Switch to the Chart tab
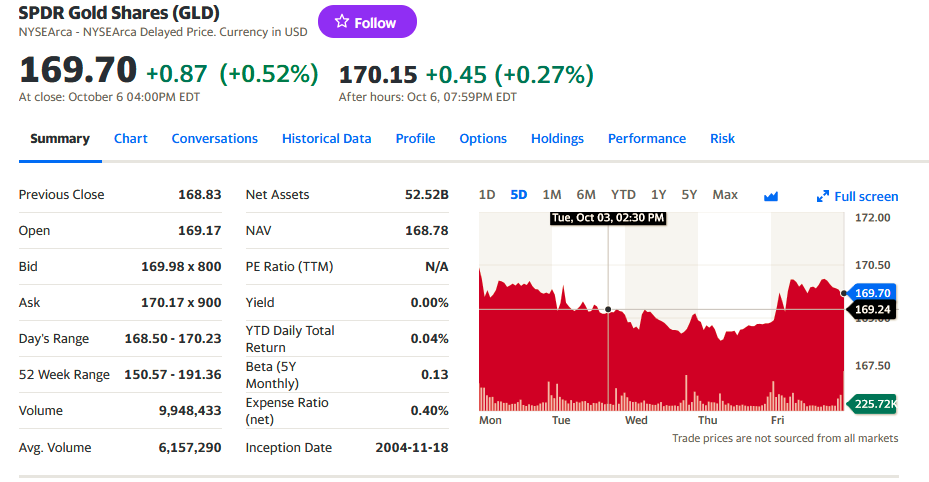The width and height of the screenshot is (929, 482). coord(130,139)
